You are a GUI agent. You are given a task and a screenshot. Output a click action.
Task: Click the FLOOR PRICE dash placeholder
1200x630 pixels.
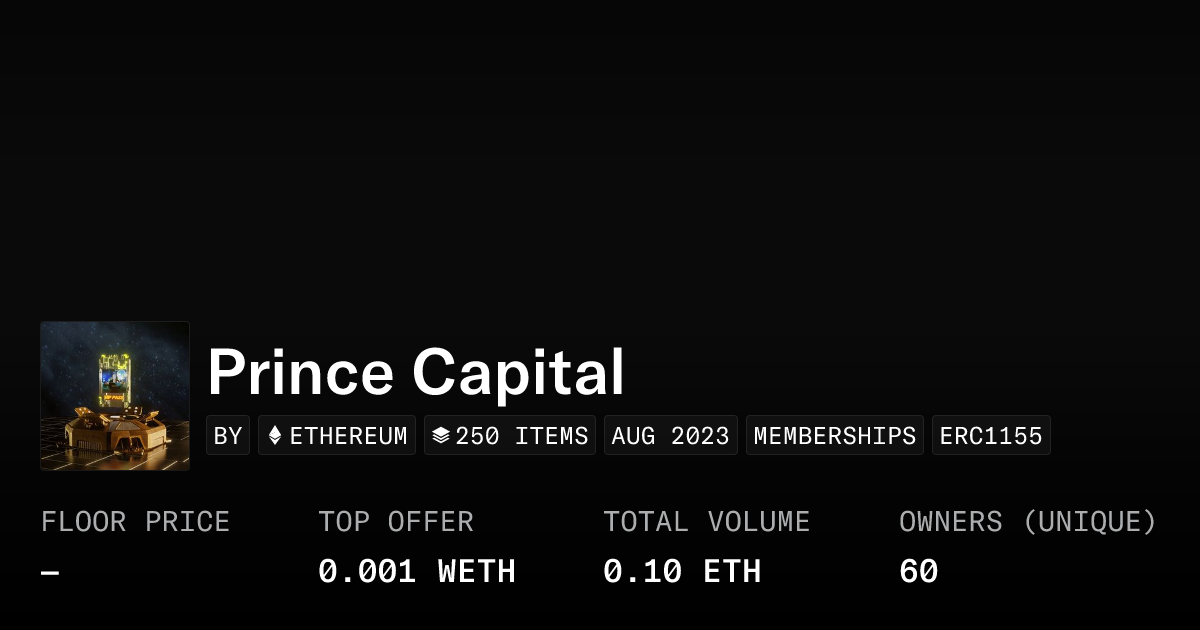(48, 570)
